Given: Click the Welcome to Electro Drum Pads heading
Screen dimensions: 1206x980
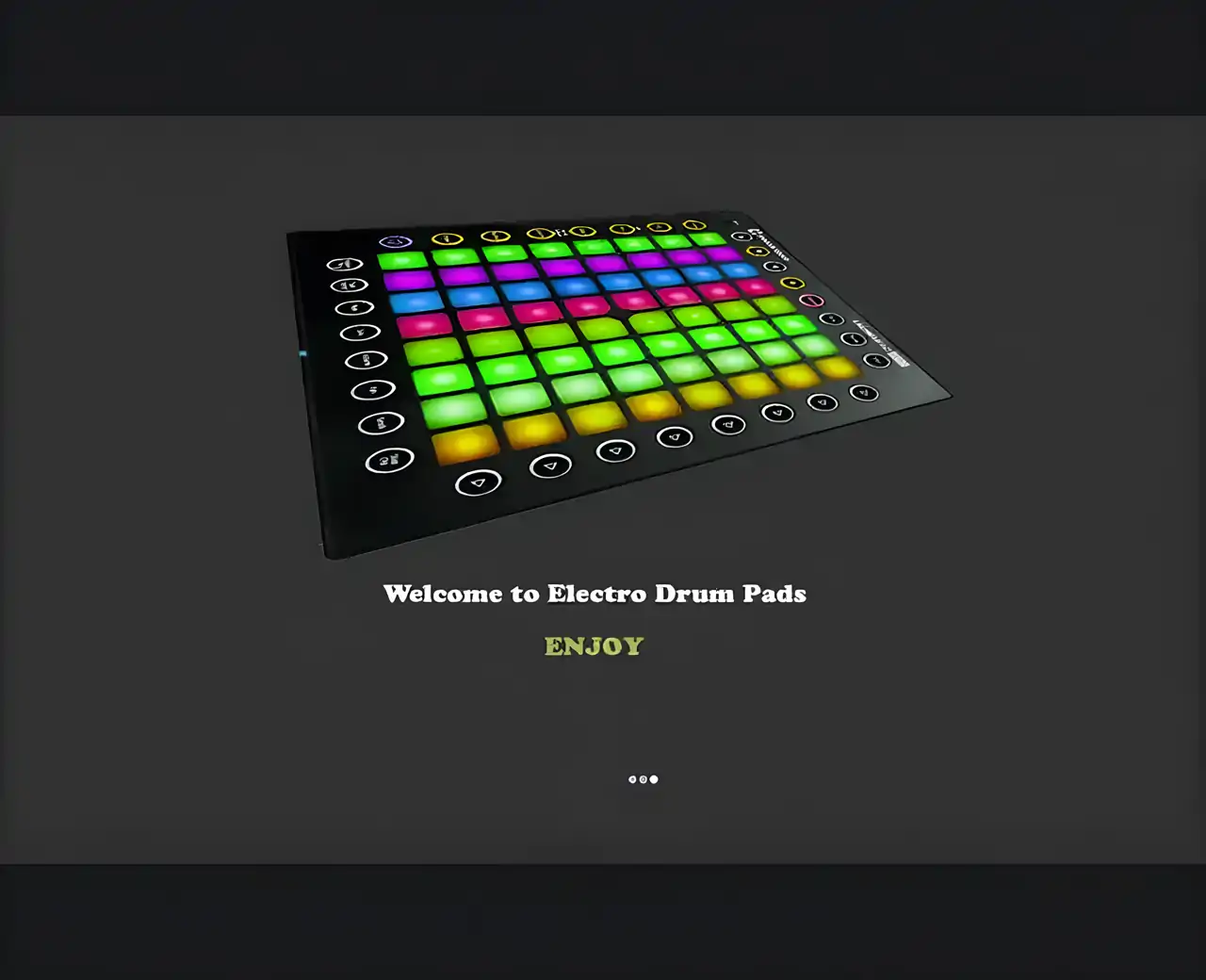Looking at the screenshot, I should pos(595,594).
